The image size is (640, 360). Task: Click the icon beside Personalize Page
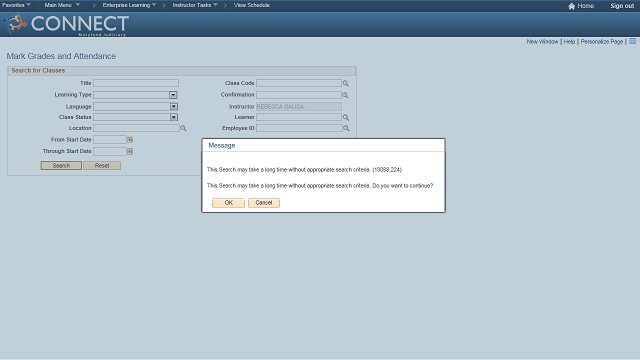[632, 41]
